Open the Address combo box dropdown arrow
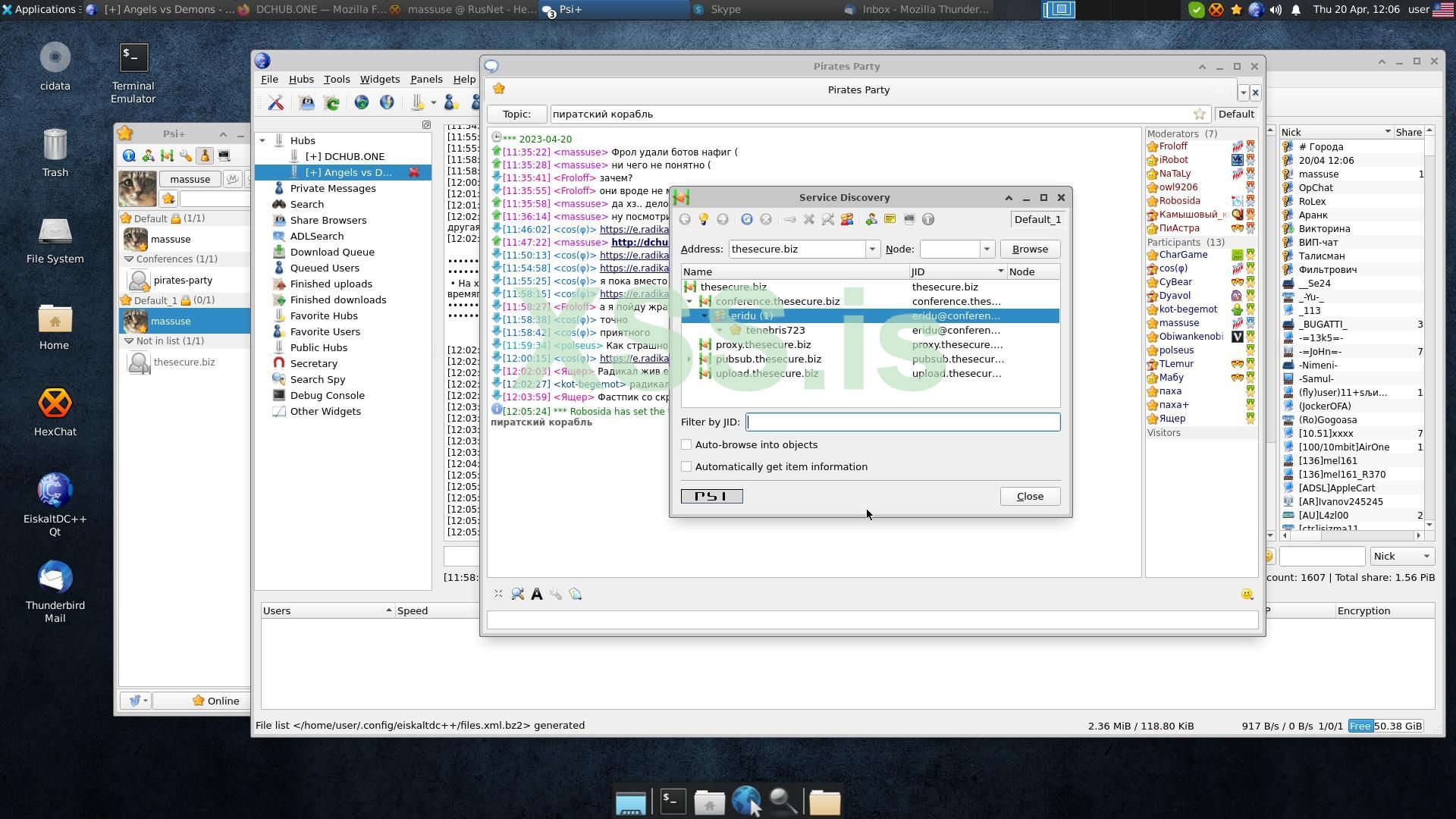 point(872,249)
